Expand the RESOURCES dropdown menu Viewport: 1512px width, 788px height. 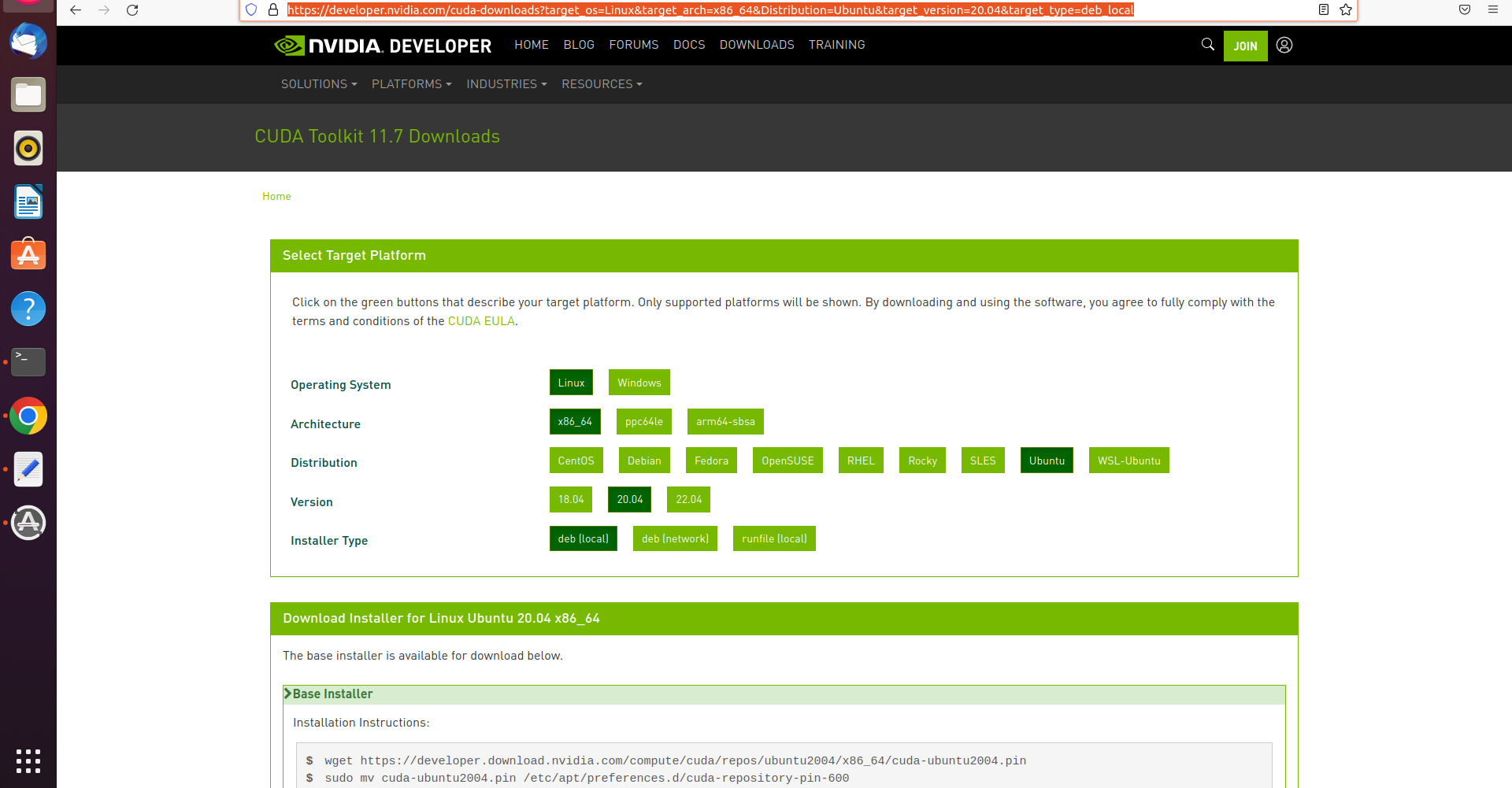[602, 84]
